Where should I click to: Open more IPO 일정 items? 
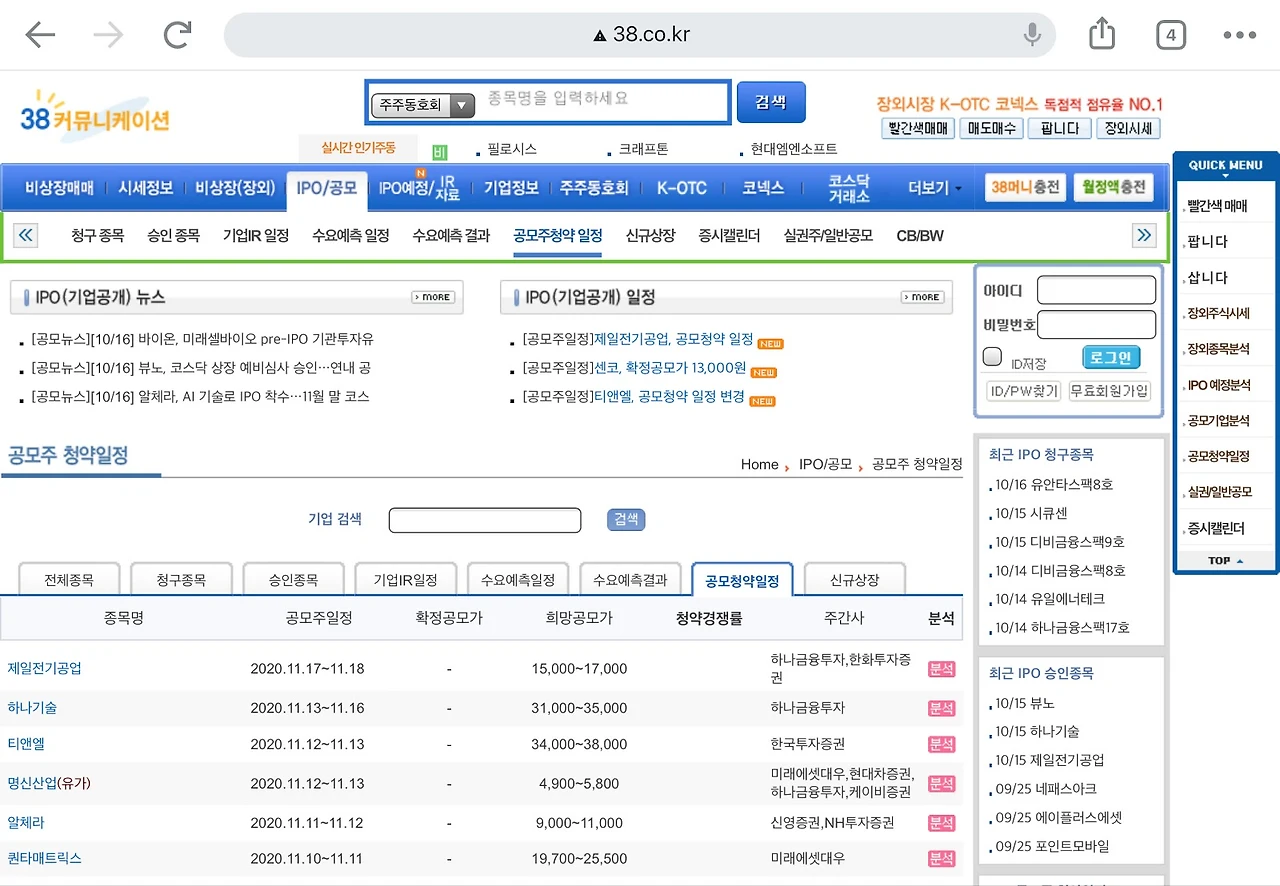point(922,297)
